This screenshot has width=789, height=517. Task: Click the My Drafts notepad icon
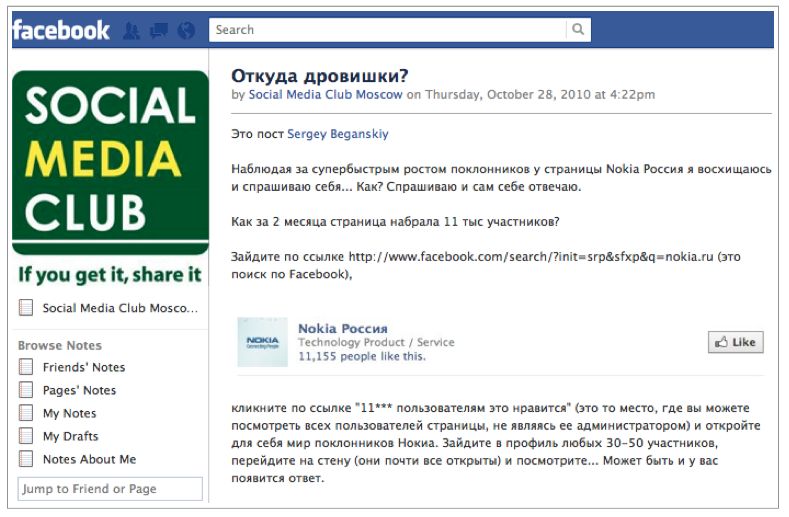[x=26, y=435]
